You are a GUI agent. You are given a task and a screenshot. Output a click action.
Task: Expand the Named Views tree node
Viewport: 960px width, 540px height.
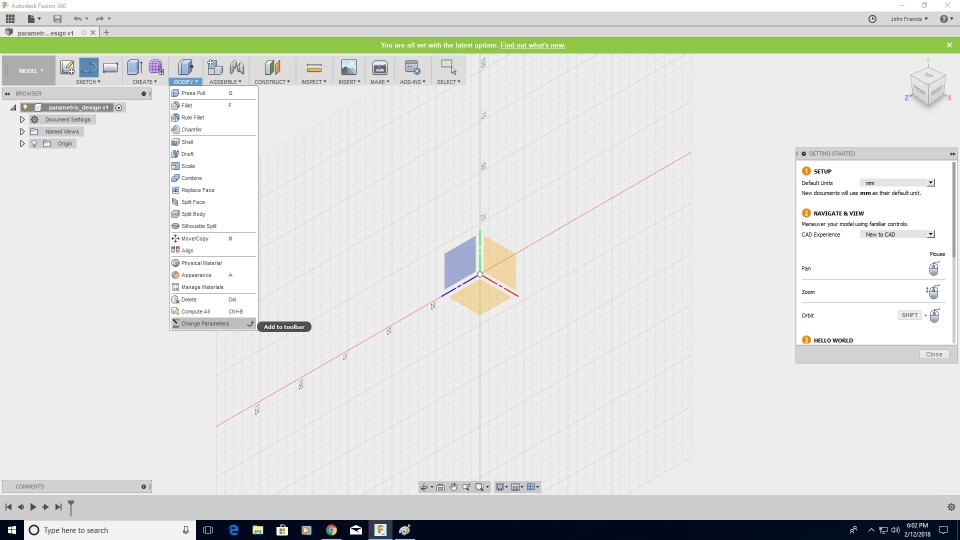coord(23,132)
